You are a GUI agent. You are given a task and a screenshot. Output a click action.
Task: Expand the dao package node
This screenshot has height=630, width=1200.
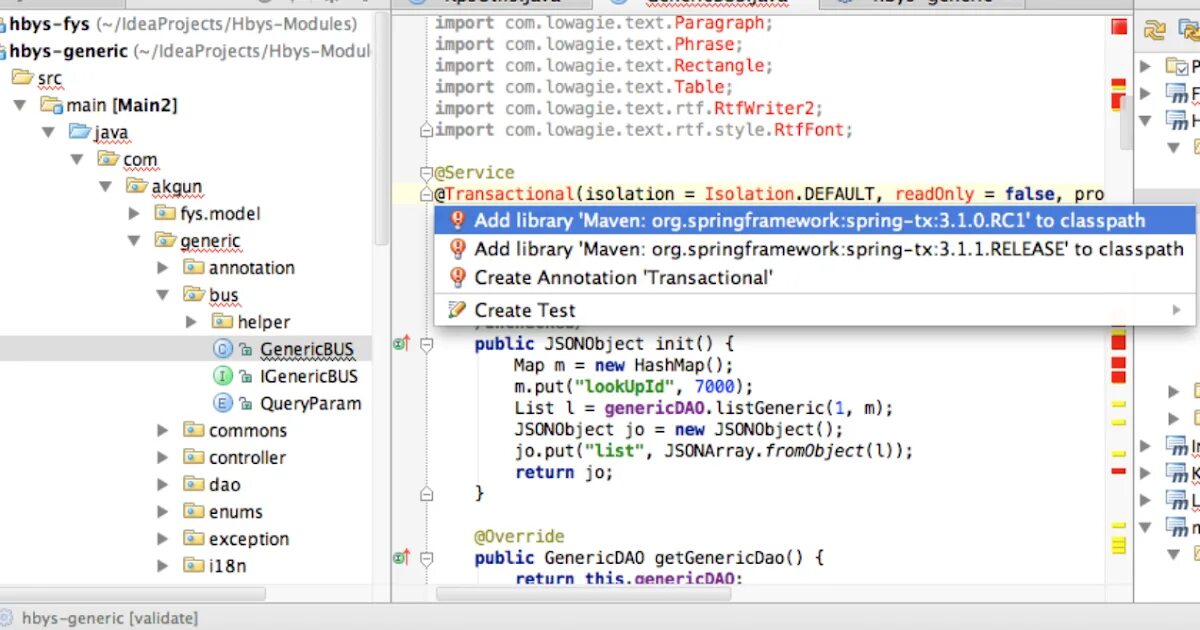[163, 484]
